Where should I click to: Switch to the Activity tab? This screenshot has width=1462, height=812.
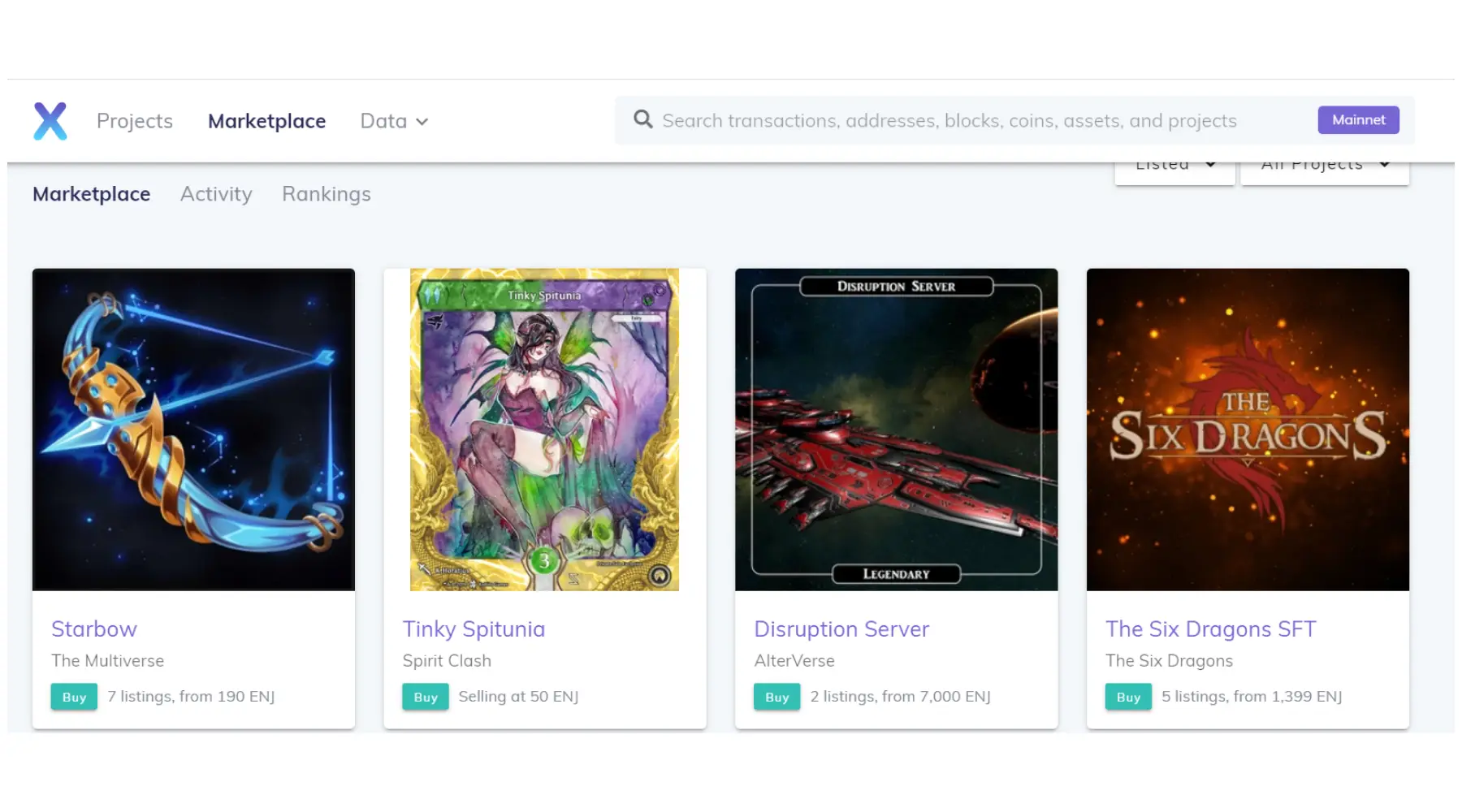point(216,194)
